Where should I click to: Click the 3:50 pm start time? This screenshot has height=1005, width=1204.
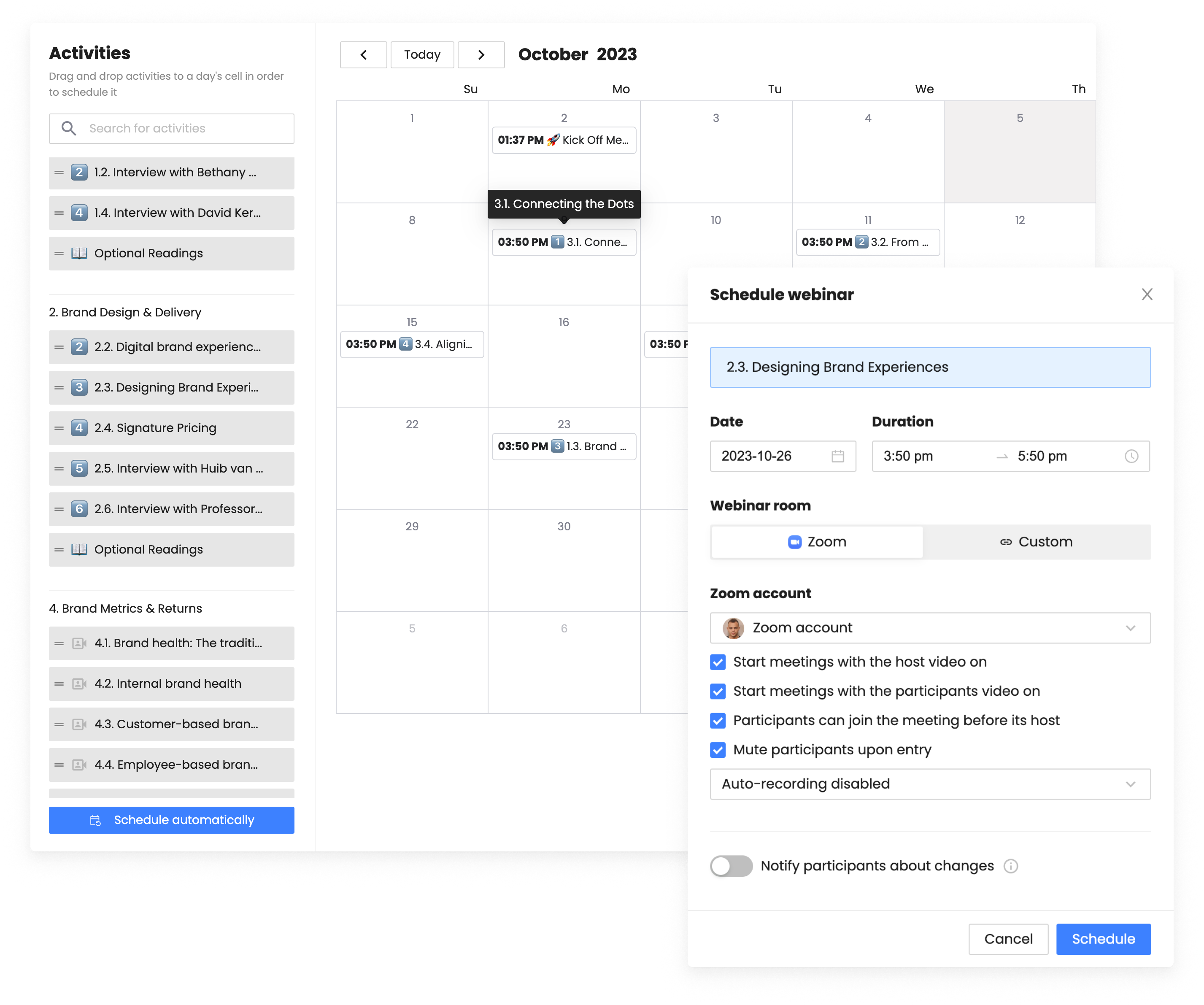907,457
